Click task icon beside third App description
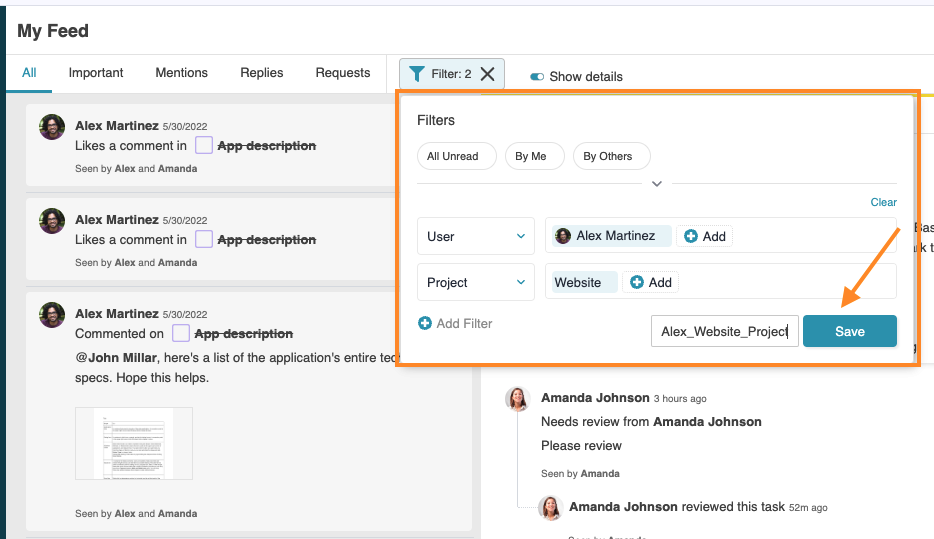The image size is (934, 539). pyautogui.click(x=181, y=333)
